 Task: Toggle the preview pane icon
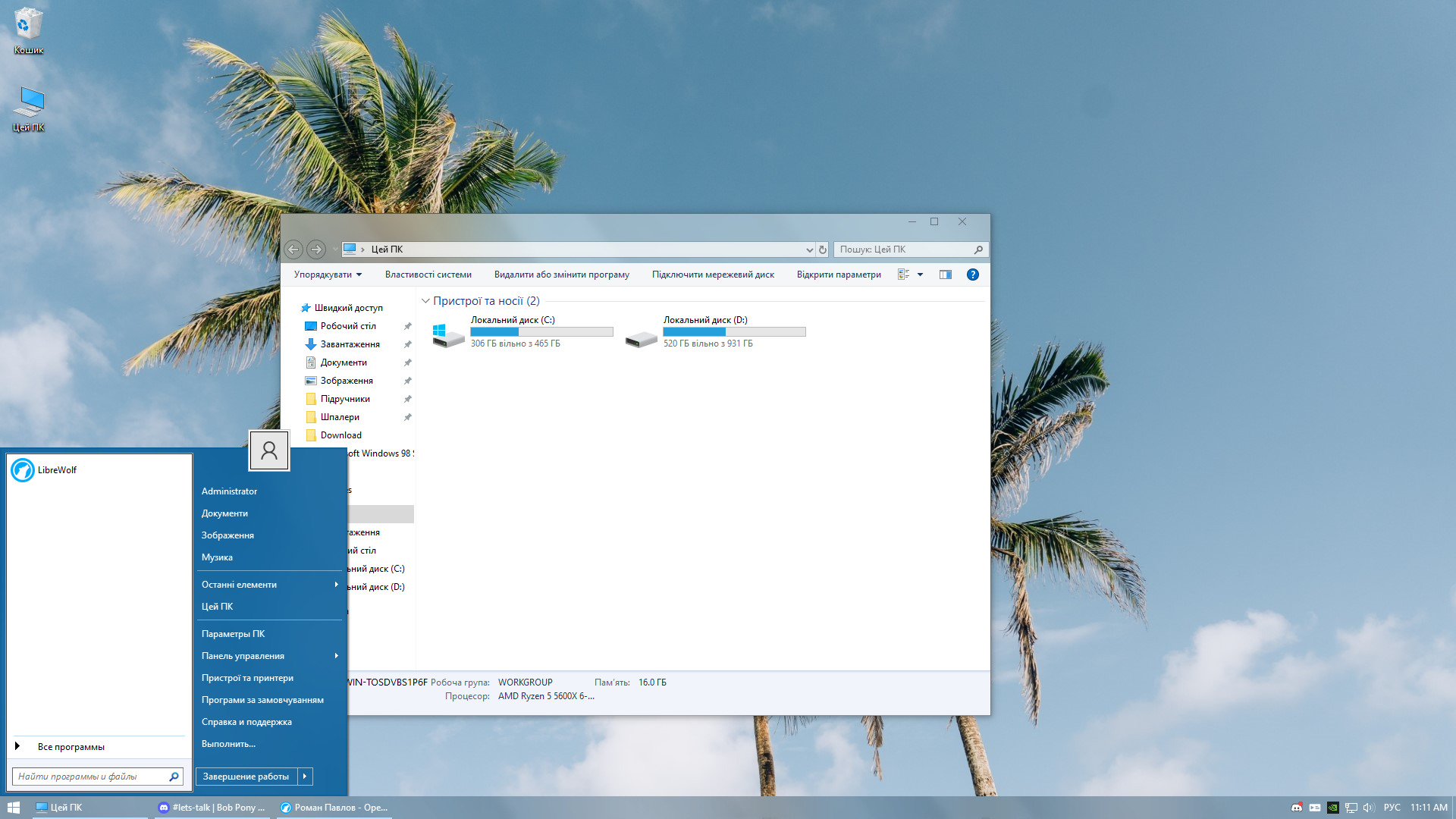(x=945, y=275)
